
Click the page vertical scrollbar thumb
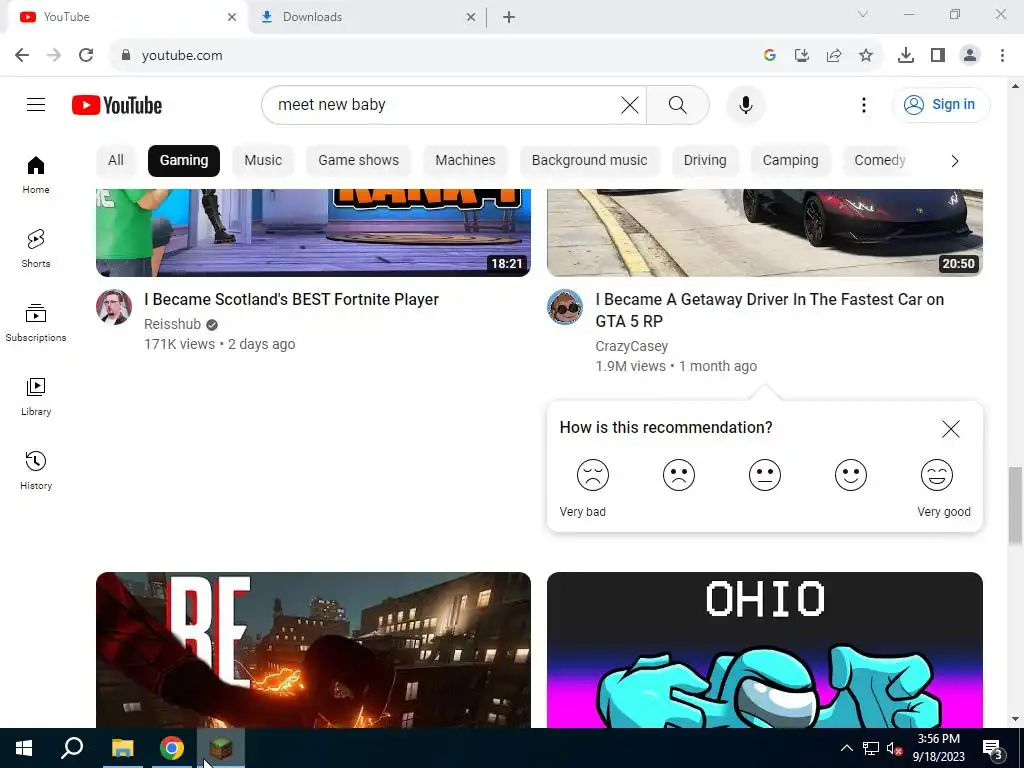pyautogui.click(x=1016, y=504)
